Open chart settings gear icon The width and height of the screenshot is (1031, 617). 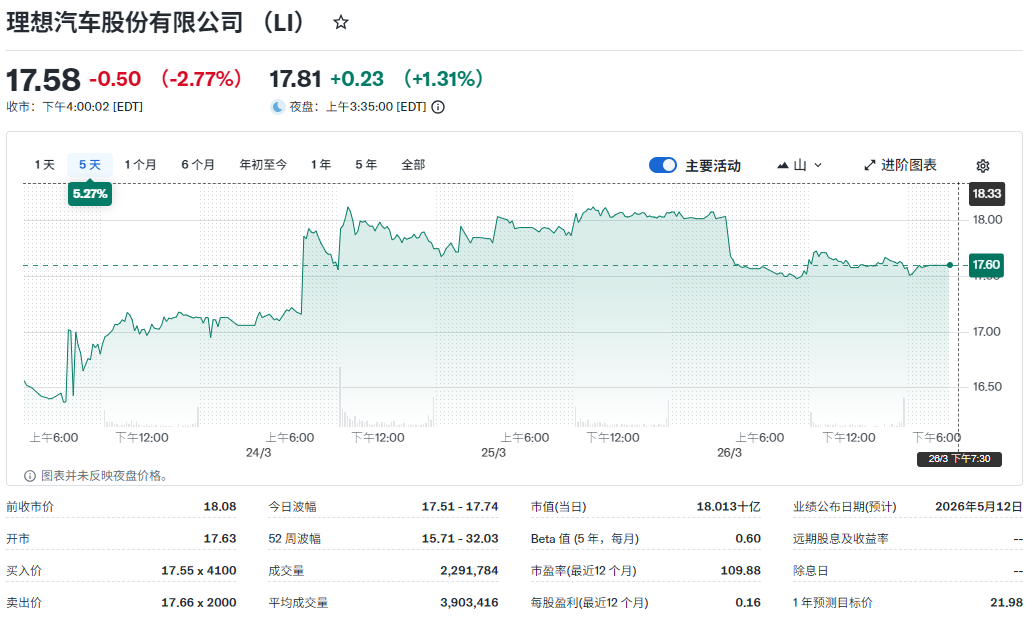[x=983, y=165]
